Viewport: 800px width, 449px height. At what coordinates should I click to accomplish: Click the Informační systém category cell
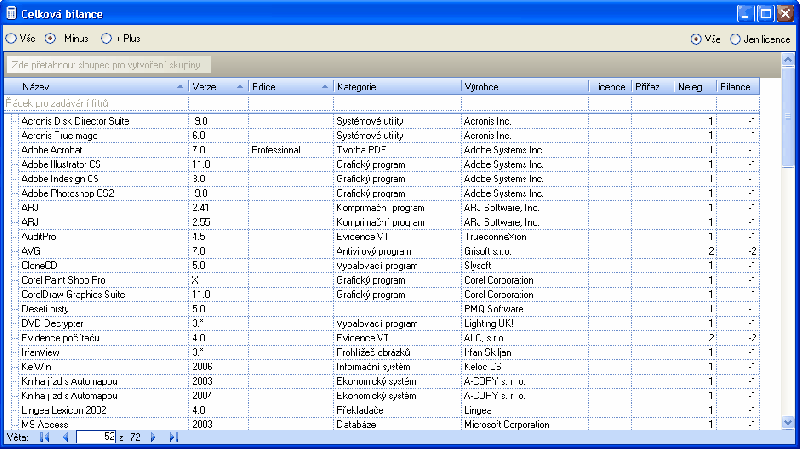tap(397, 367)
